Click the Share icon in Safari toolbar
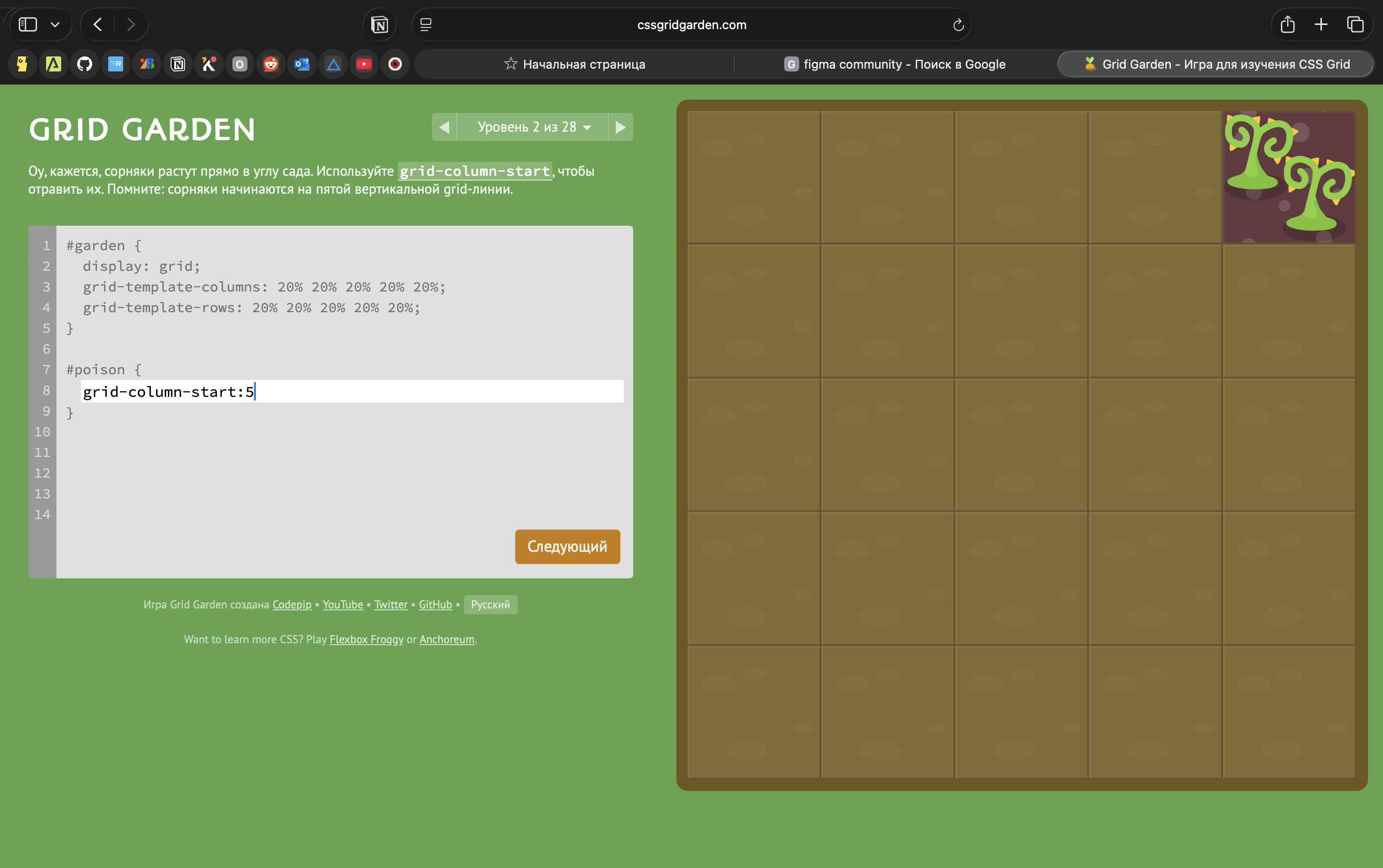1383x868 pixels. click(x=1287, y=24)
